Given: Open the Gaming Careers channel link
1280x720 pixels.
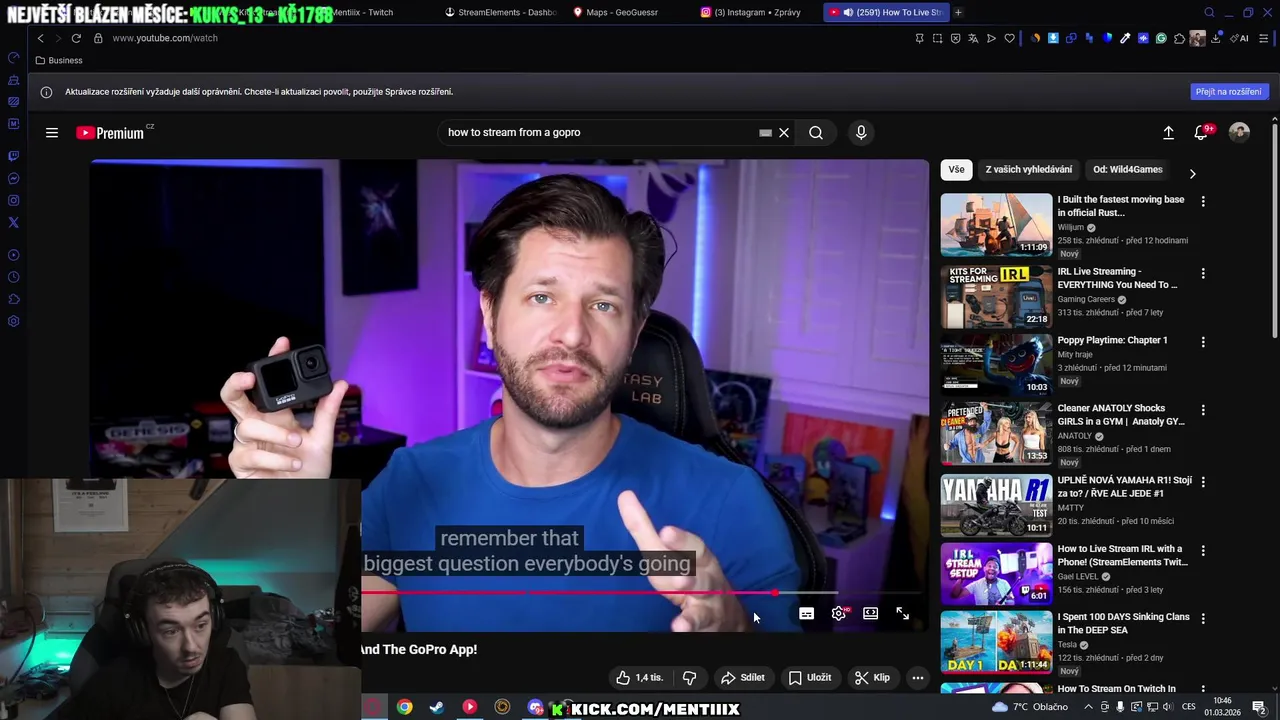Looking at the screenshot, I should click(x=1086, y=299).
